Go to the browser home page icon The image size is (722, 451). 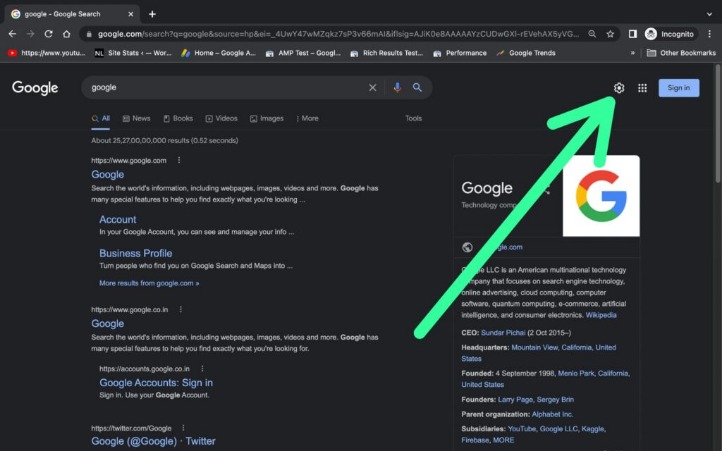pos(68,33)
